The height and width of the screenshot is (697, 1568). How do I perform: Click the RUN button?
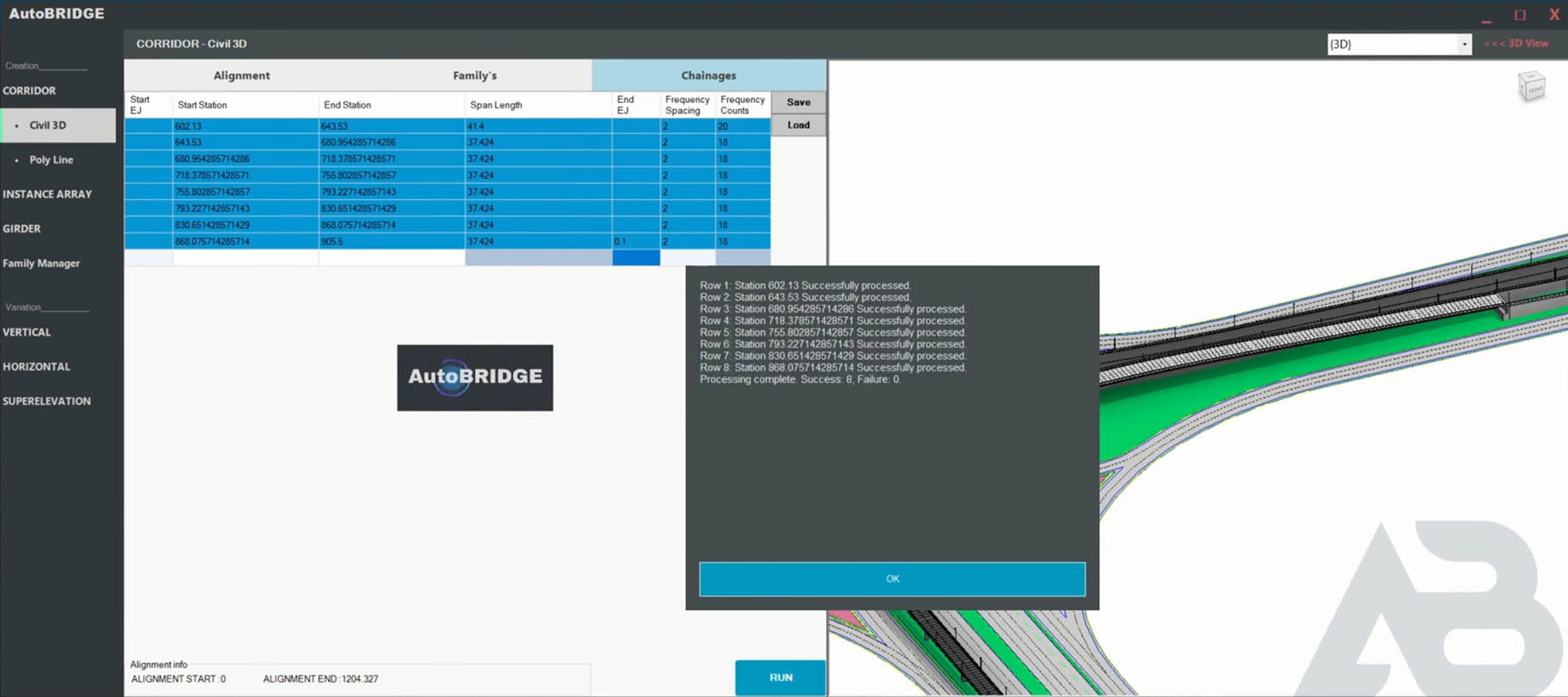pyautogui.click(x=781, y=677)
